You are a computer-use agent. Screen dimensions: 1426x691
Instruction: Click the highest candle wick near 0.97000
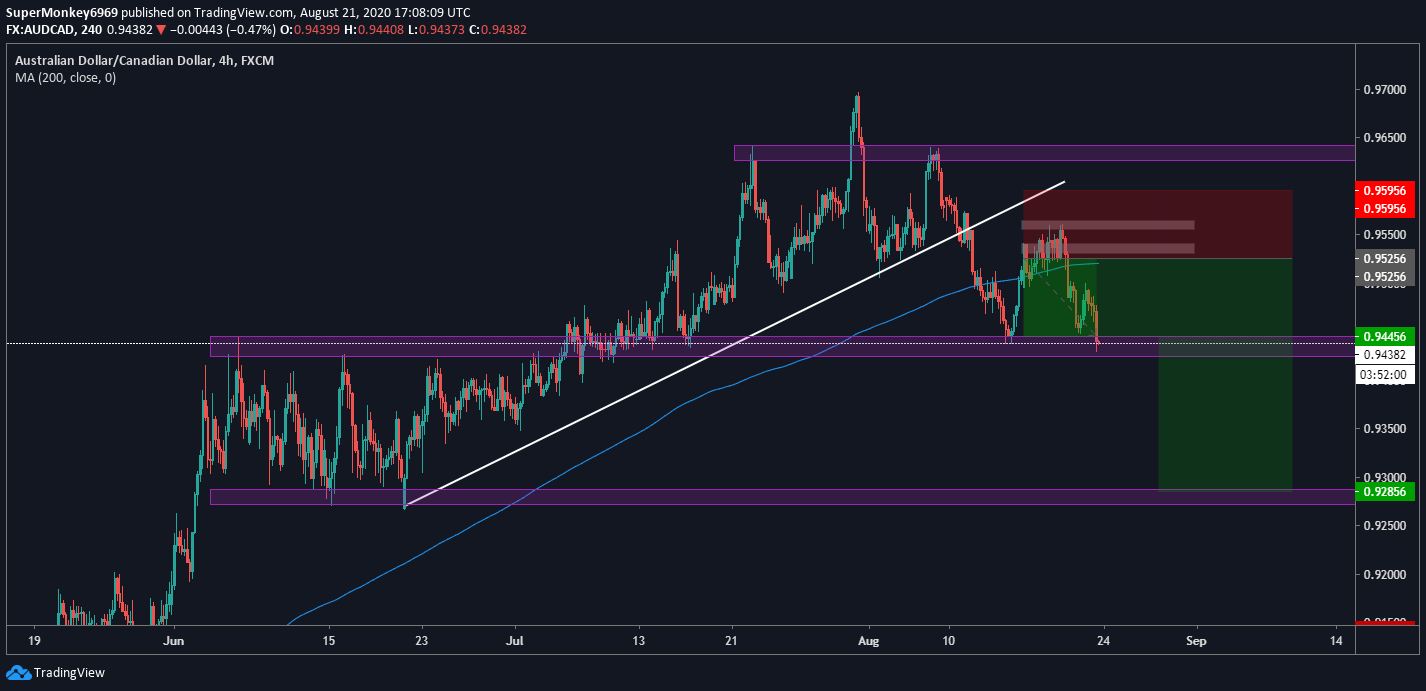pyautogui.click(x=858, y=98)
